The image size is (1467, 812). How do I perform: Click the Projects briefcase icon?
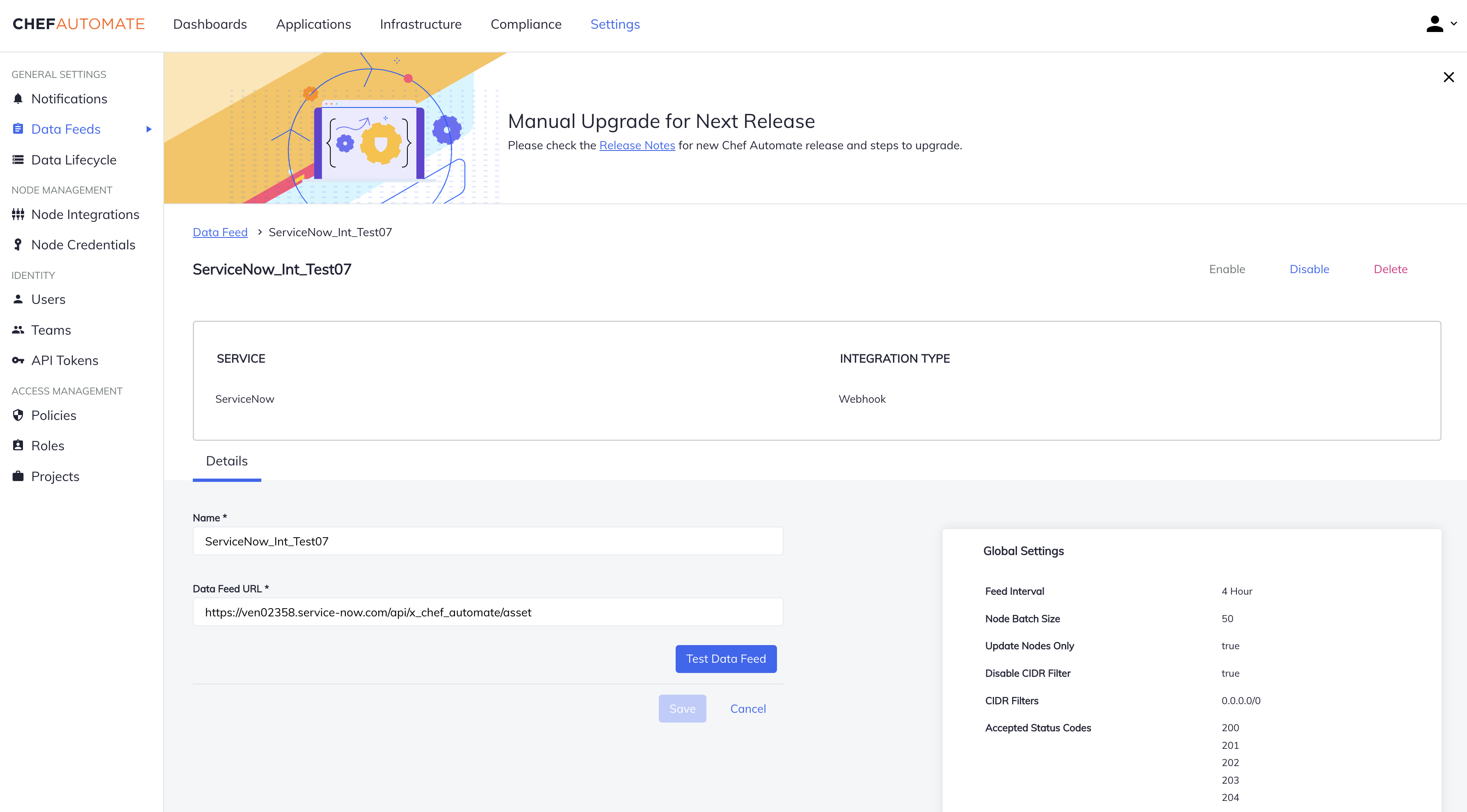click(18, 476)
